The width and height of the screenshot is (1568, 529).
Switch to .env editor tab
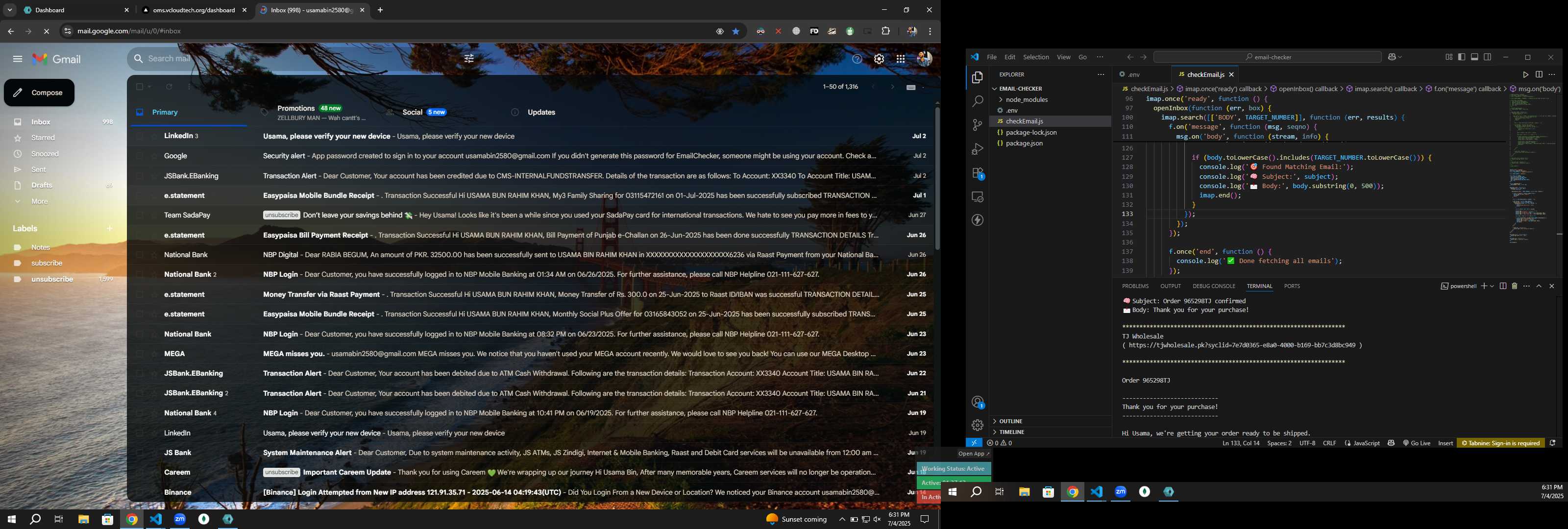coord(1133,75)
